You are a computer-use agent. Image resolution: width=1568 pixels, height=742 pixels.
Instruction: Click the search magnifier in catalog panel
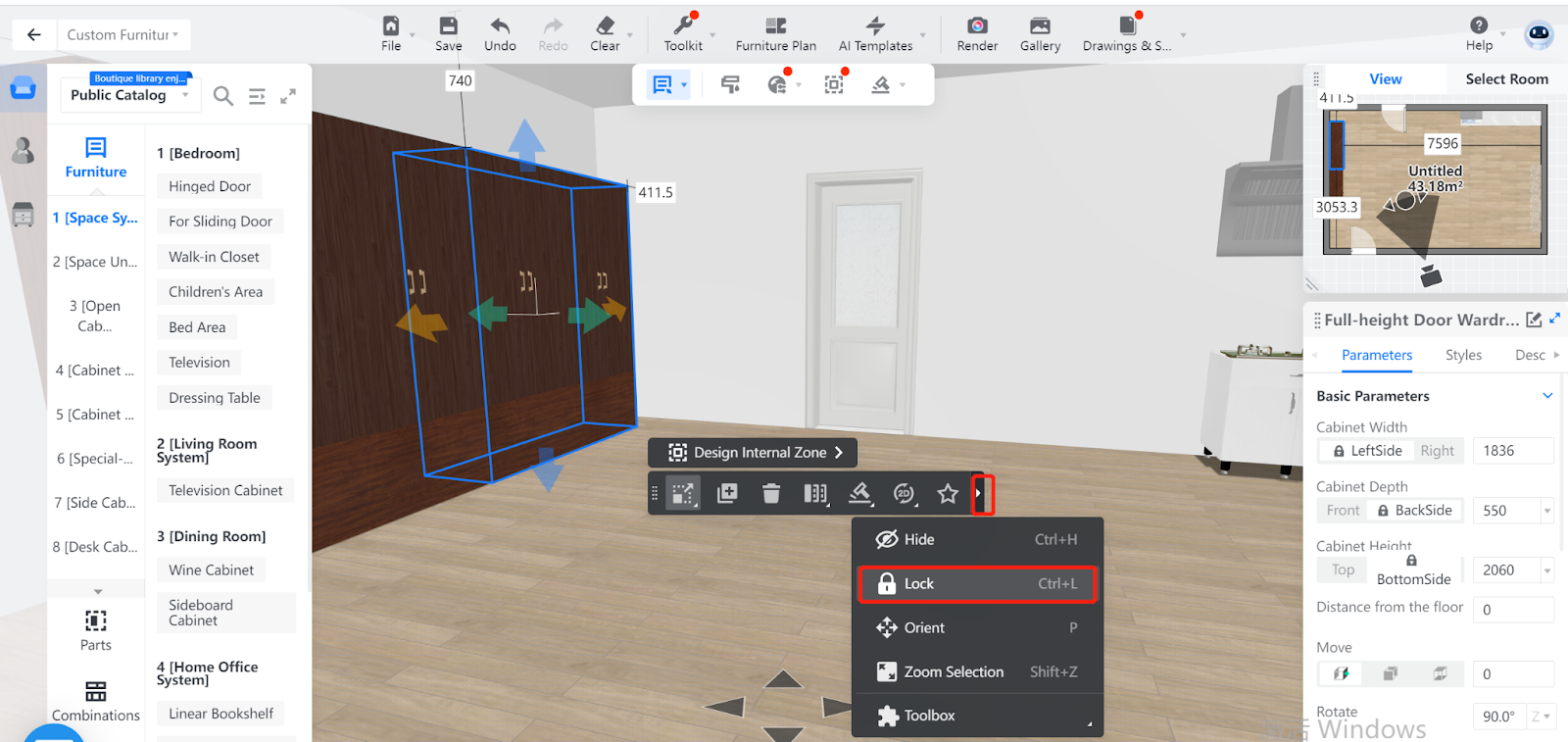(x=223, y=96)
